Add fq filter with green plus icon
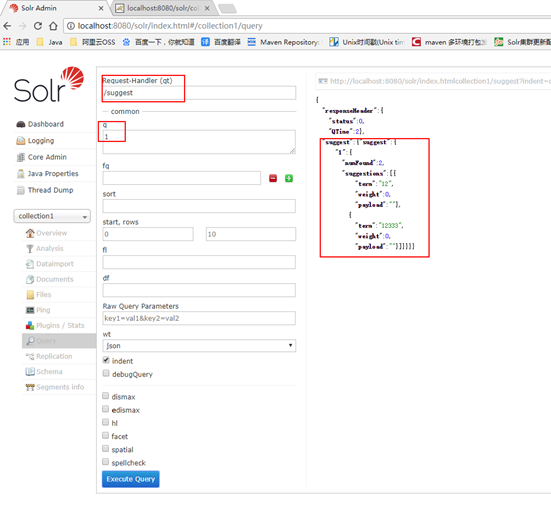551x510 pixels. point(289,178)
